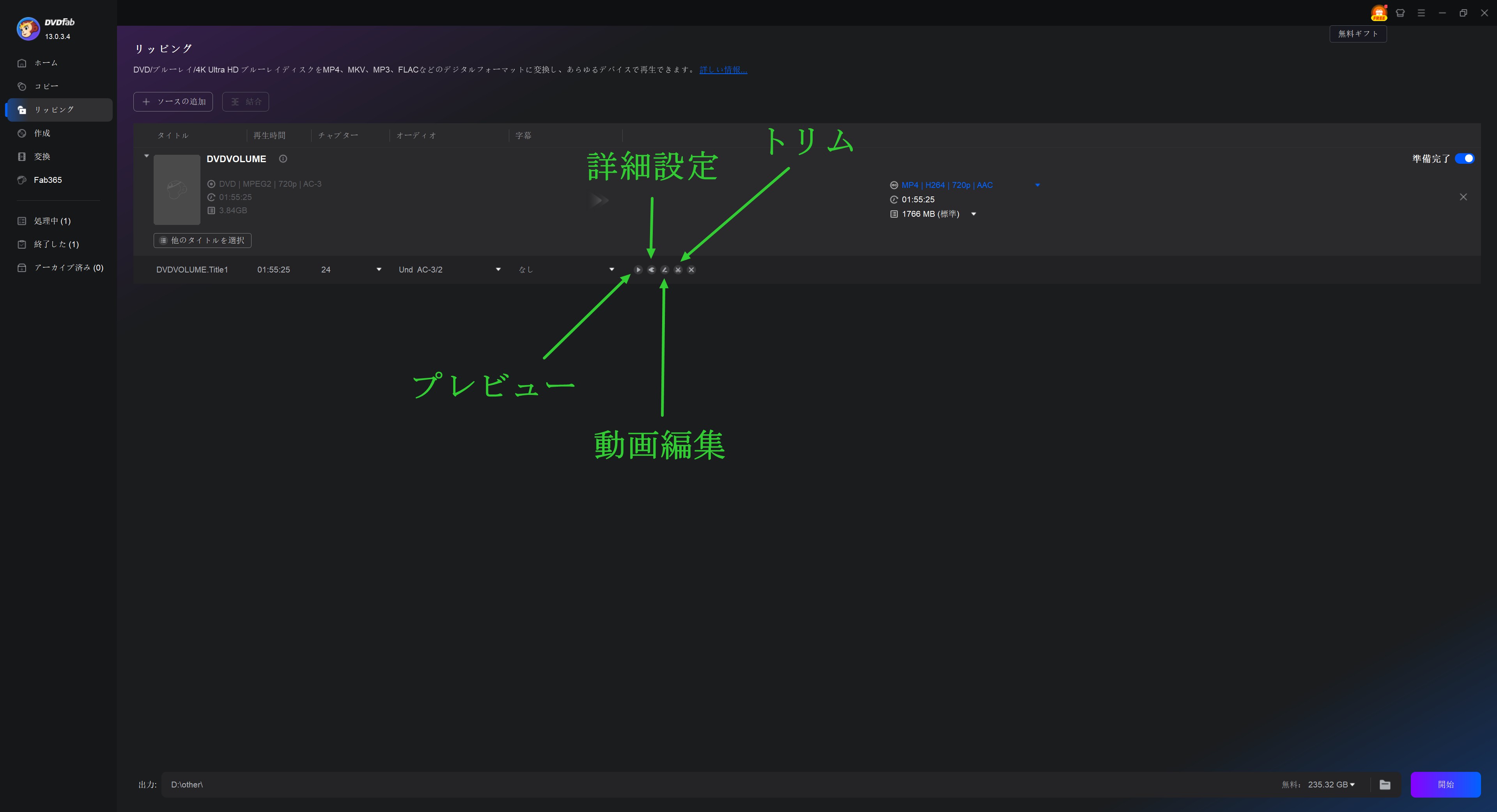
Task: Remove DVDVOLUME.Title1 with the X icon
Action: click(x=691, y=269)
